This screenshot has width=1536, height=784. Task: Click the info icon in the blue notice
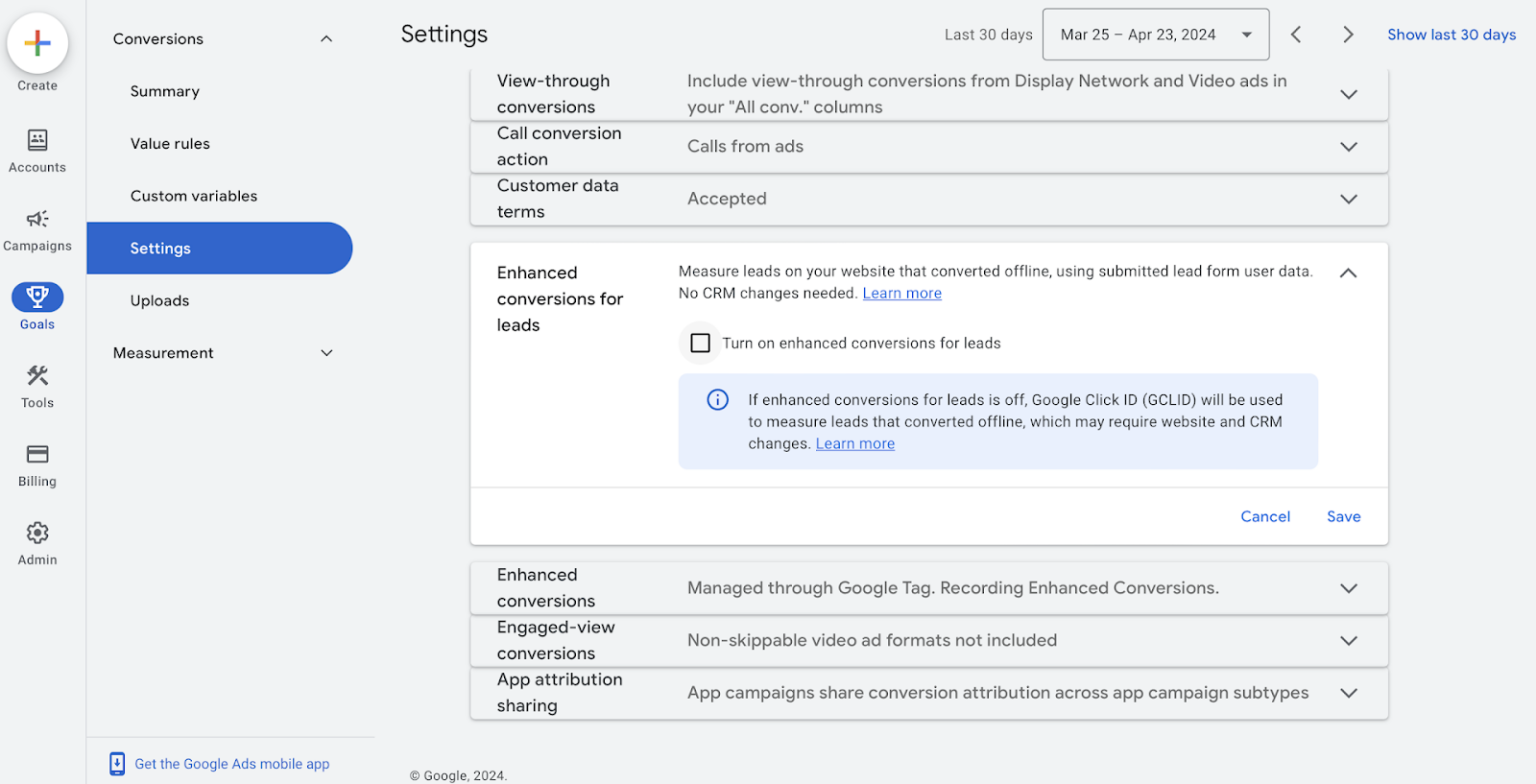click(x=716, y=399)
